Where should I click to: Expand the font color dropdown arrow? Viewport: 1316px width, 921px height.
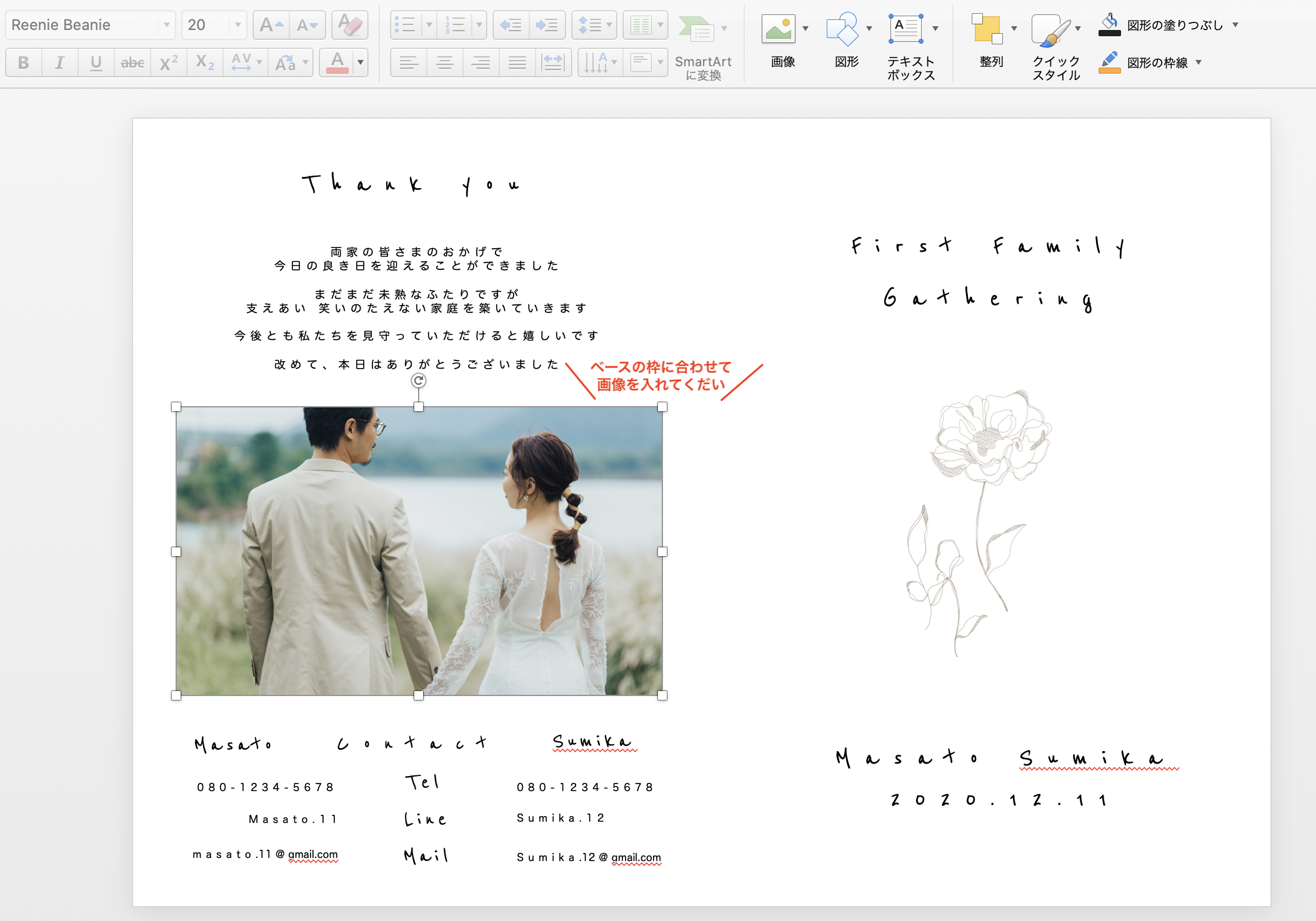[360, 62]
